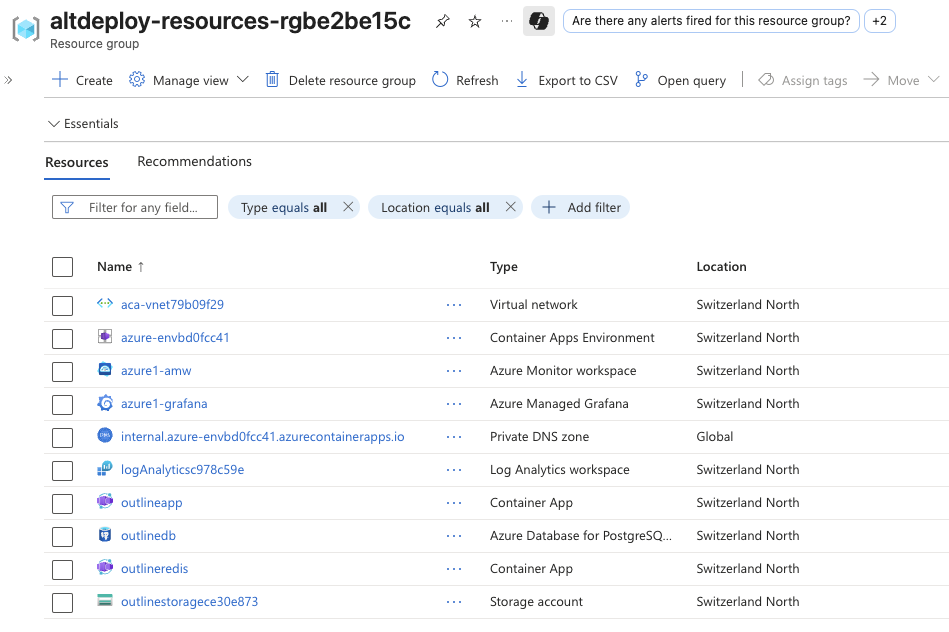Viewport: 949px width, 632px height.
Task: Remove the Location equals all filter
Action: pos(511,207)
